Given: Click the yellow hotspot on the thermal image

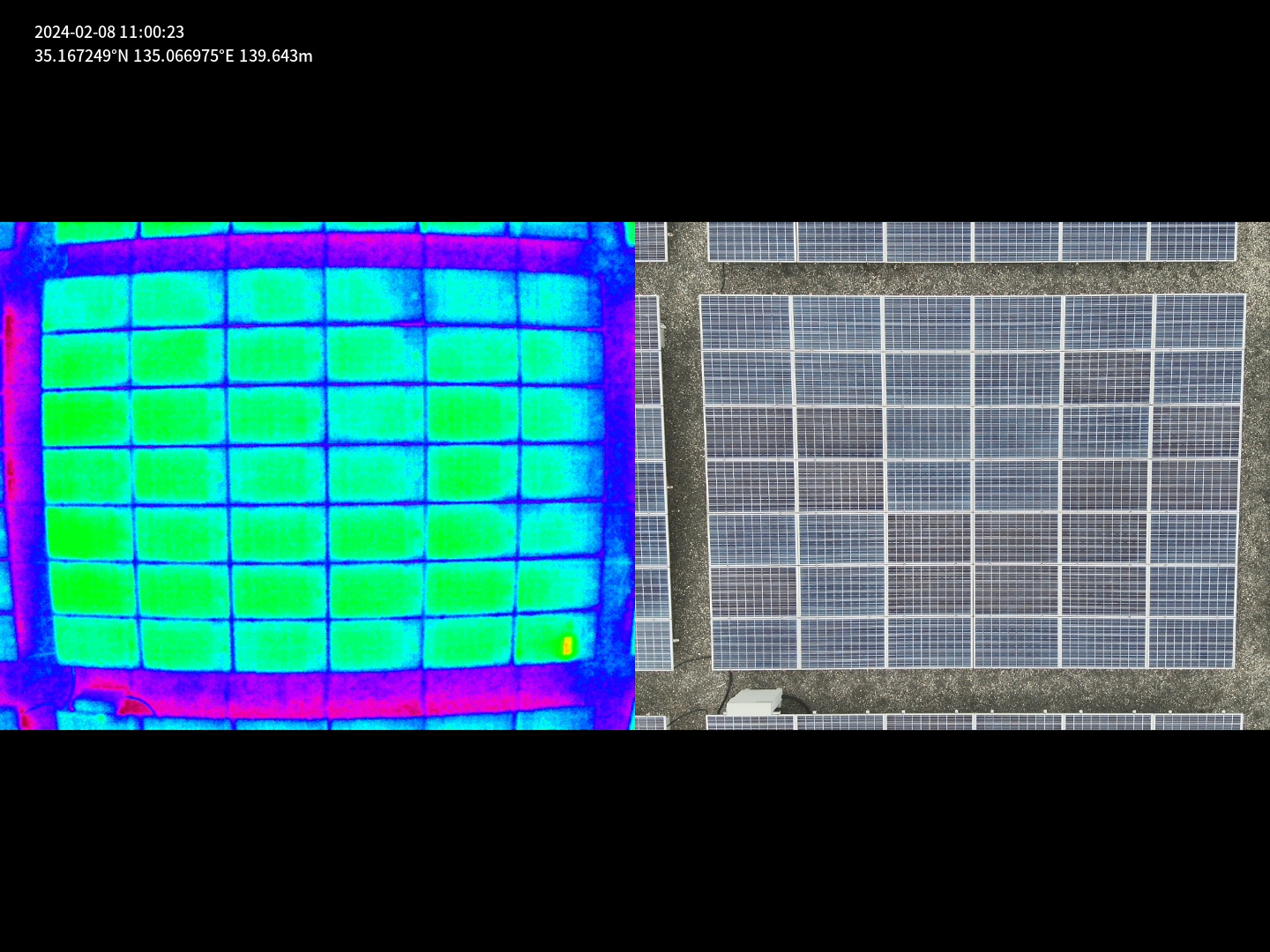Looking at the screenshot, I should 567,645.
